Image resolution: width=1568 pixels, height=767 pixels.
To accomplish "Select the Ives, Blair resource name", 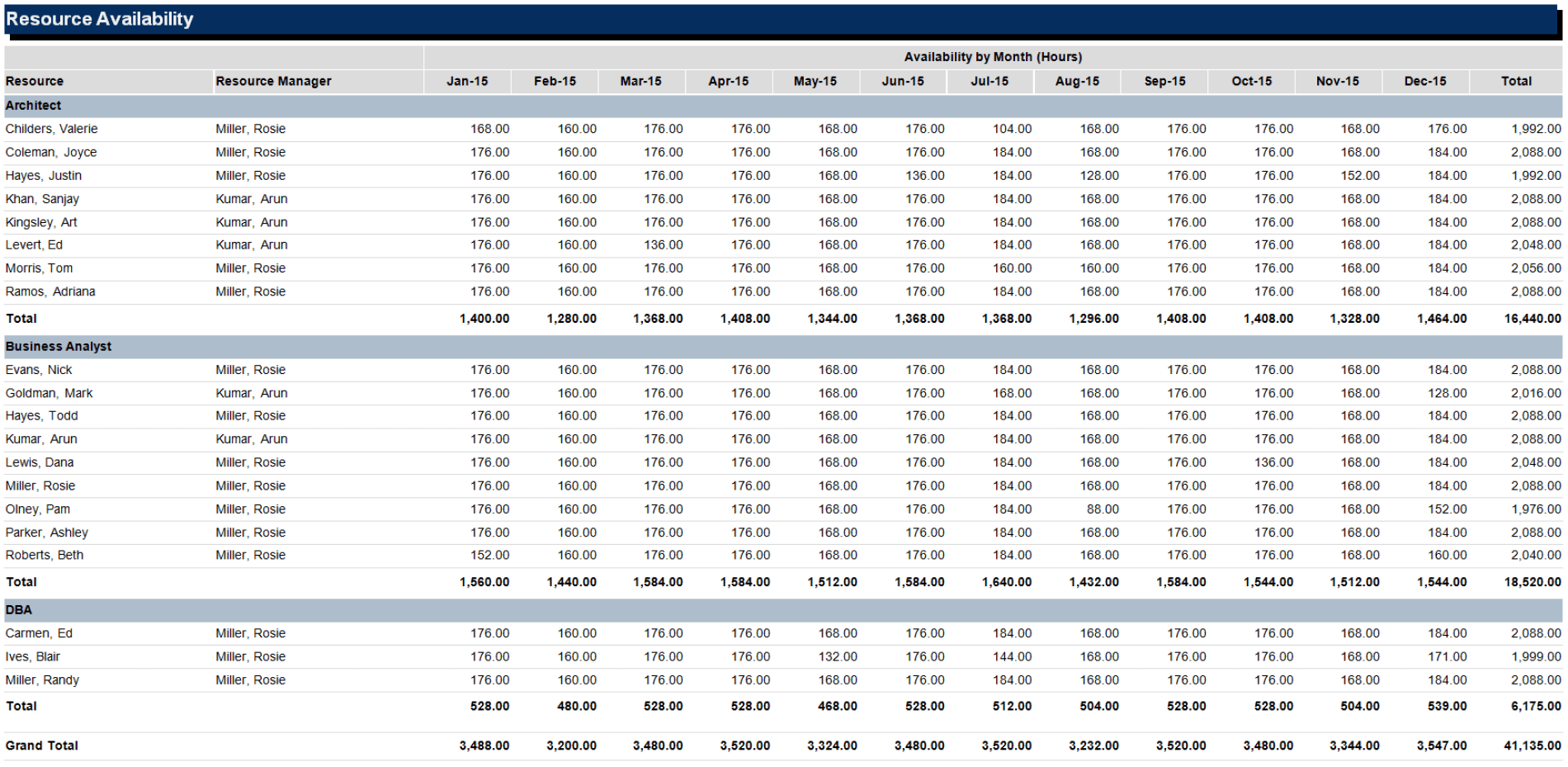I will click(33, 656).
